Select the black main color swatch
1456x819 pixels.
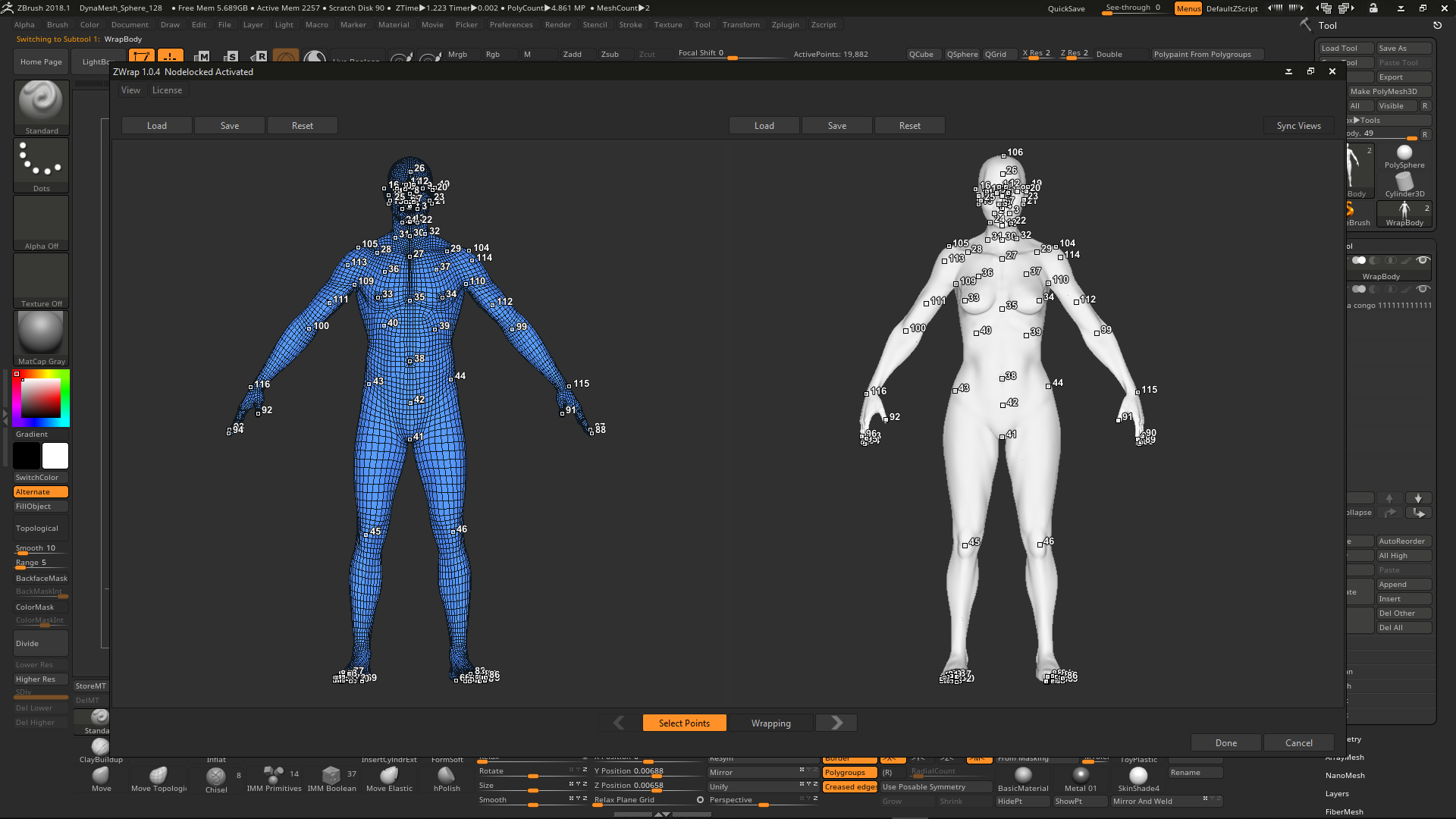27,456
